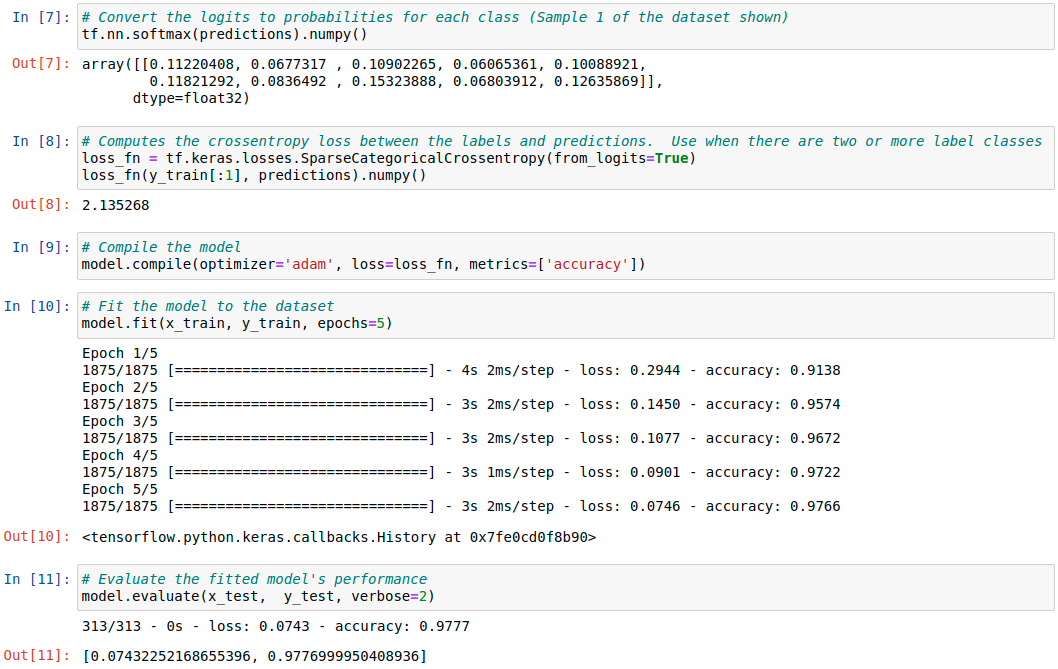Click the 'adam' optimizer string
The height and width of the screenshot is (669, 1058).
tap(309, 265)
